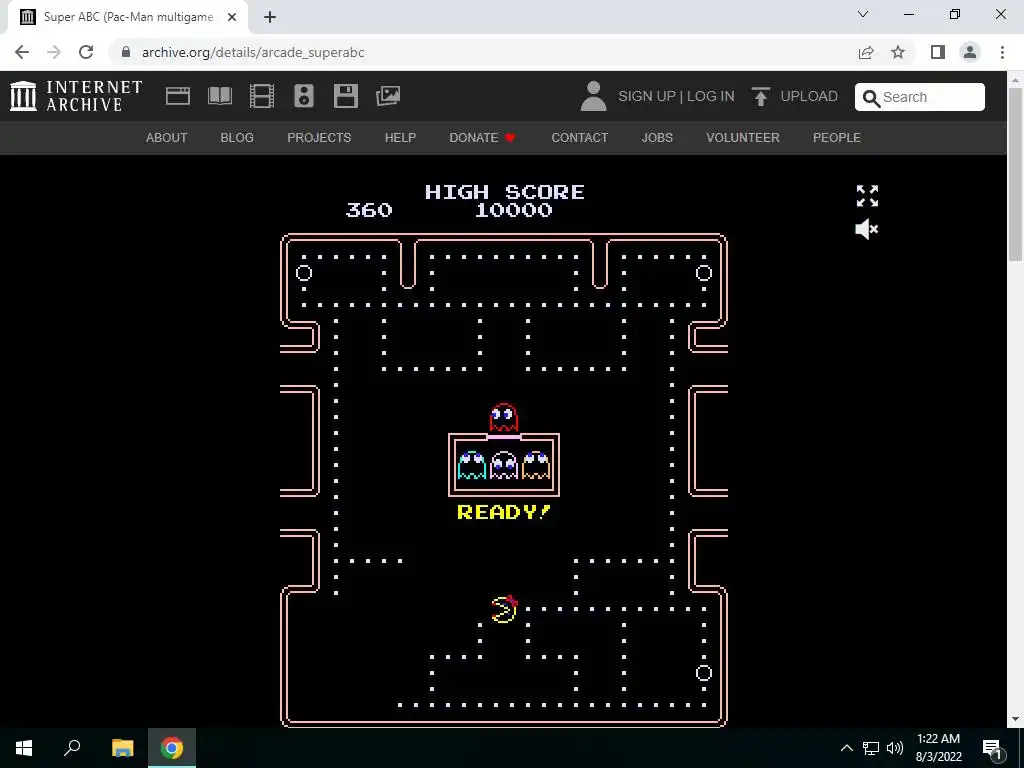Open the Software floppy disk icon
Screen dimensions: 1024x768
pyautogui.click(x=345, y=96)
